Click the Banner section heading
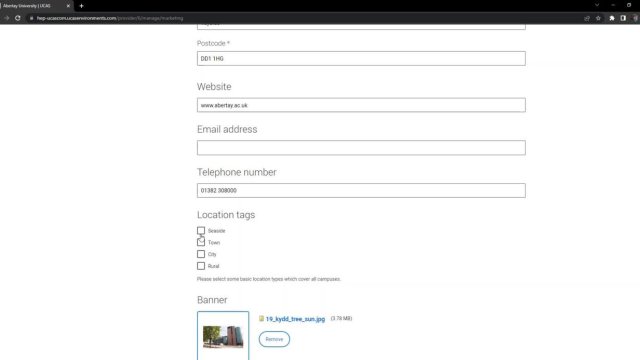This screenshot has height=360, width=640. point(212,300)
